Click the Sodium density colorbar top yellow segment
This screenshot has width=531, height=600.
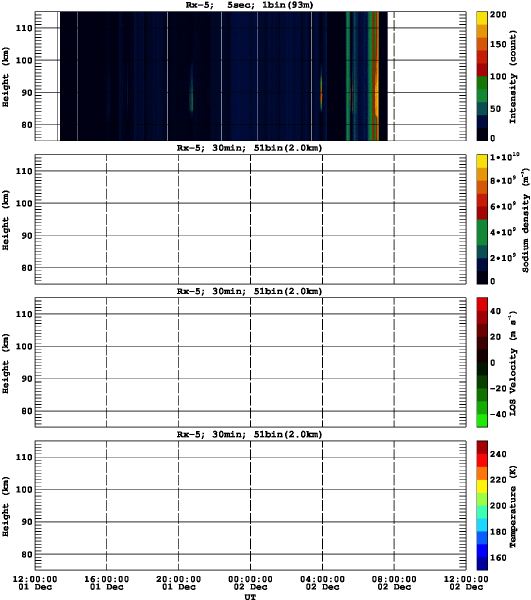click(x=482, y=161)
